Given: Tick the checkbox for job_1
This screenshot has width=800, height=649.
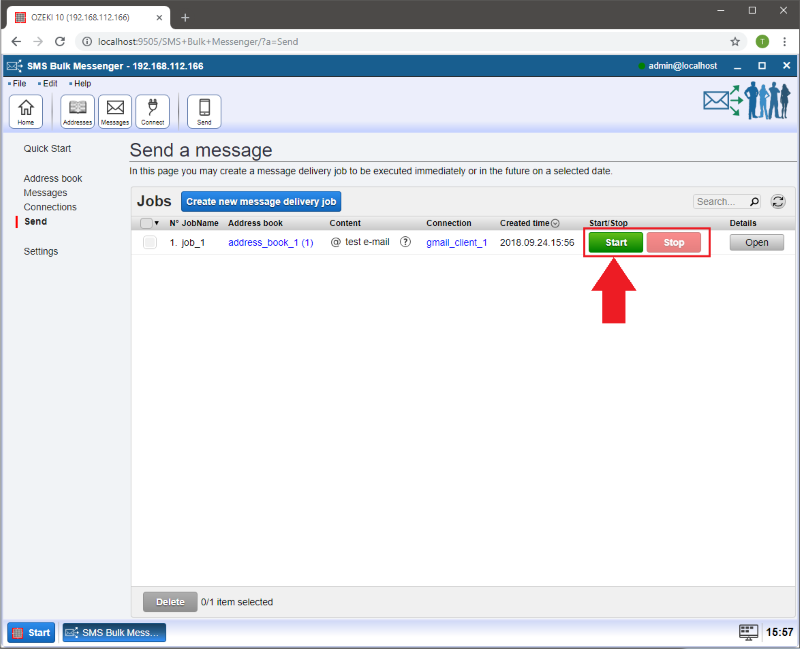Looking at the screenshot, I should point(149,242).
